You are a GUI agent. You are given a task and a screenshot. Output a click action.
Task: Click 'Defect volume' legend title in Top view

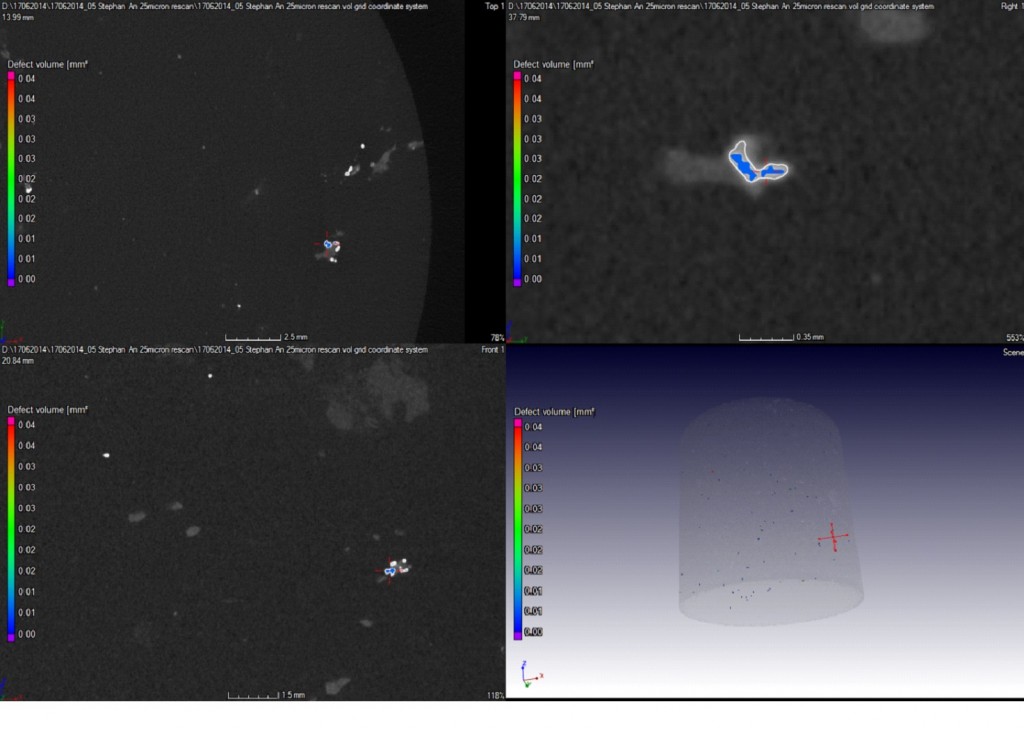click(47, 64)
